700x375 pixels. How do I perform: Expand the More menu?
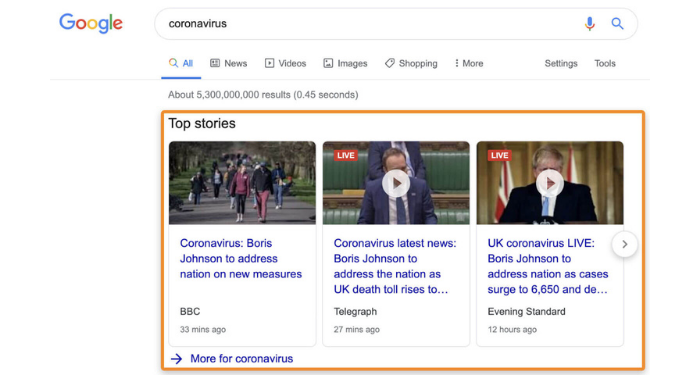[x=469, y=63]
